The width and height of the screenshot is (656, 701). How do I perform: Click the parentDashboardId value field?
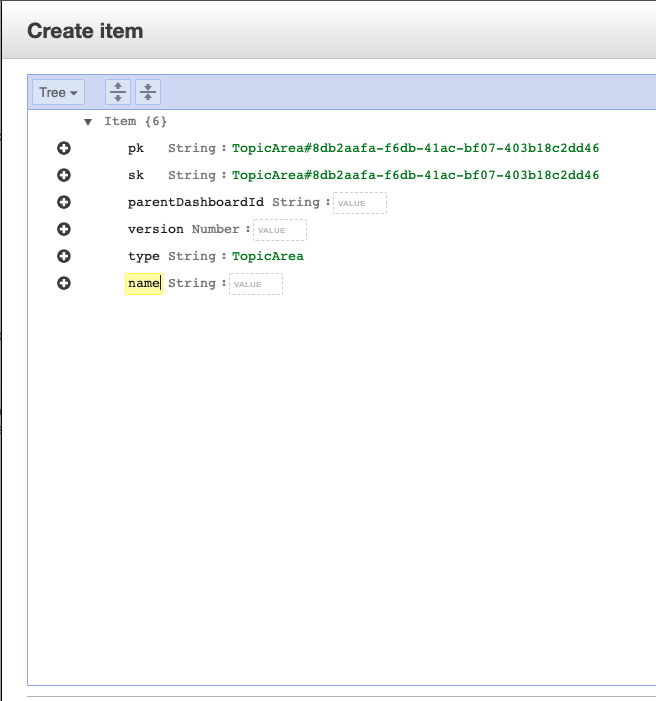(x=360, y=203)
